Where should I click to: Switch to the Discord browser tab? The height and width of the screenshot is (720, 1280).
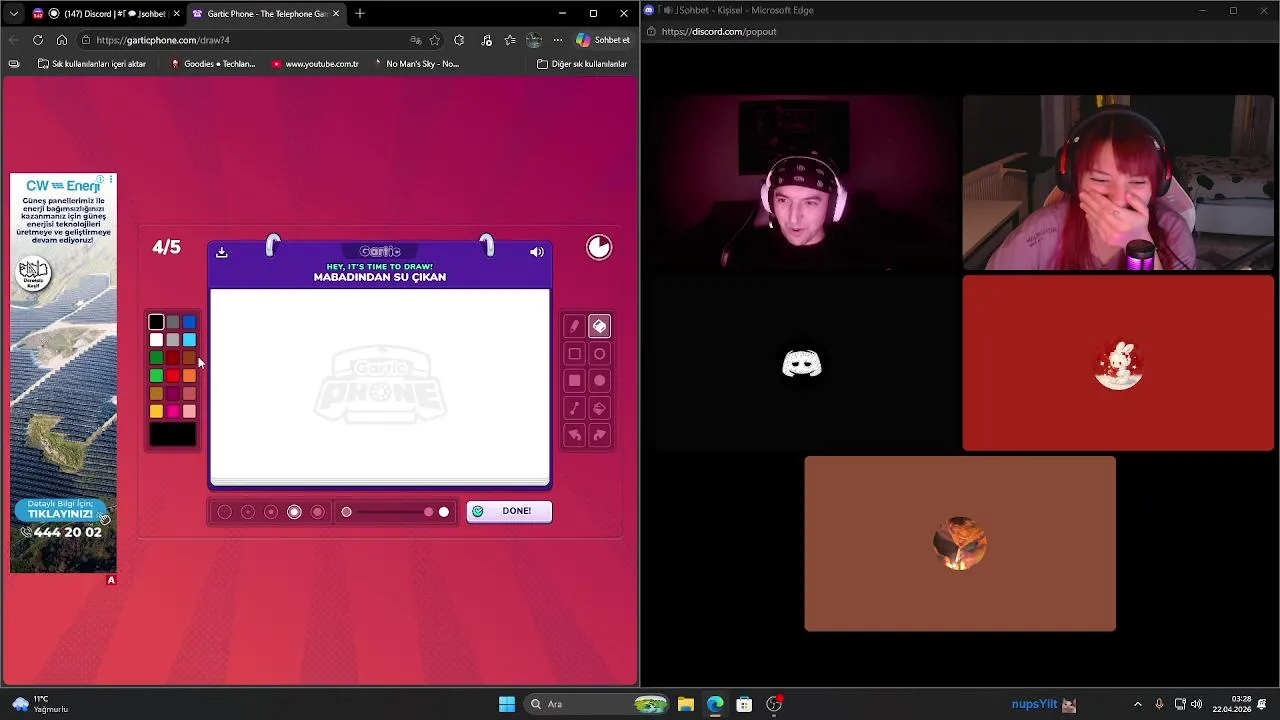(105, 14)
